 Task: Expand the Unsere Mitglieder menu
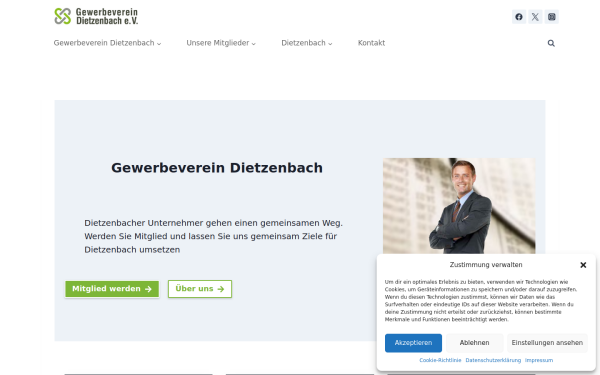click(221, 43)
